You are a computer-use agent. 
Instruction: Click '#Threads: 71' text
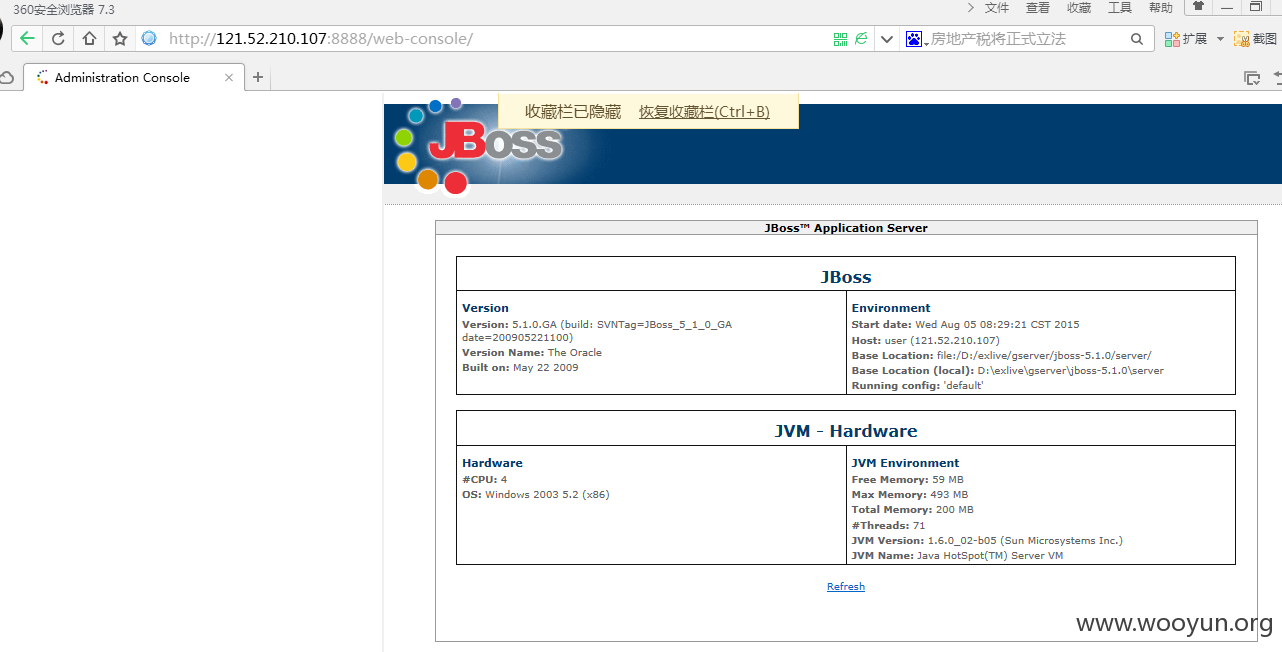point(889,526)
